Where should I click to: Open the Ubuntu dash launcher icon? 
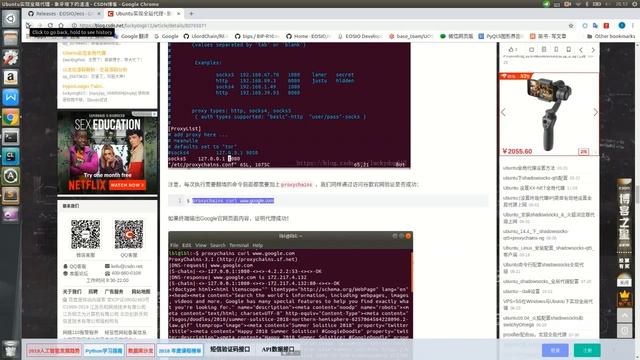tap(11, 19)
